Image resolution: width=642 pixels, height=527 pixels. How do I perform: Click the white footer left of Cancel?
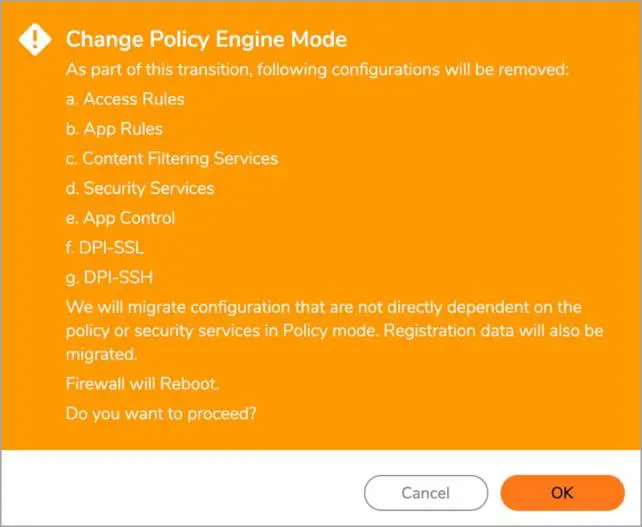tap(180, 492)
